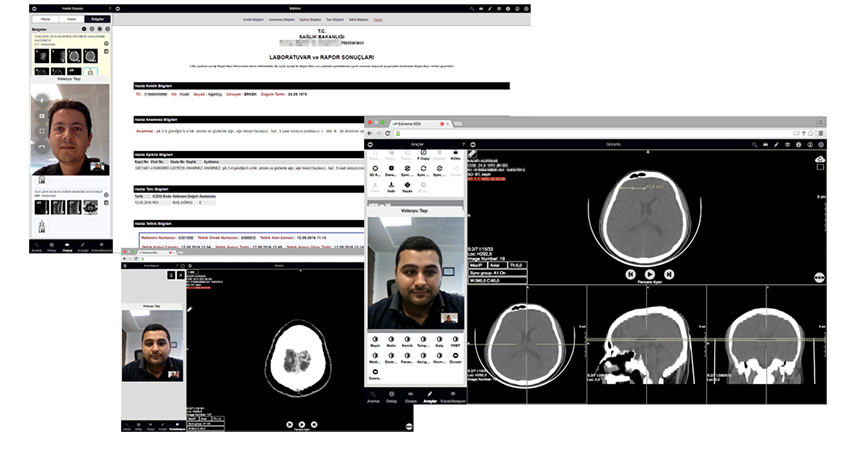Click pencil icon in Tetkikler header

coord(490,9)
